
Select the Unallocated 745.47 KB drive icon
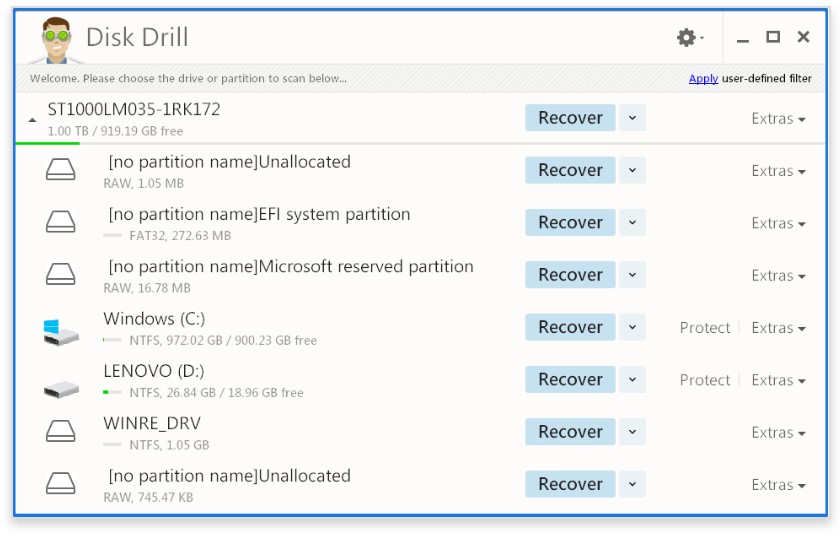pos(61,483)
